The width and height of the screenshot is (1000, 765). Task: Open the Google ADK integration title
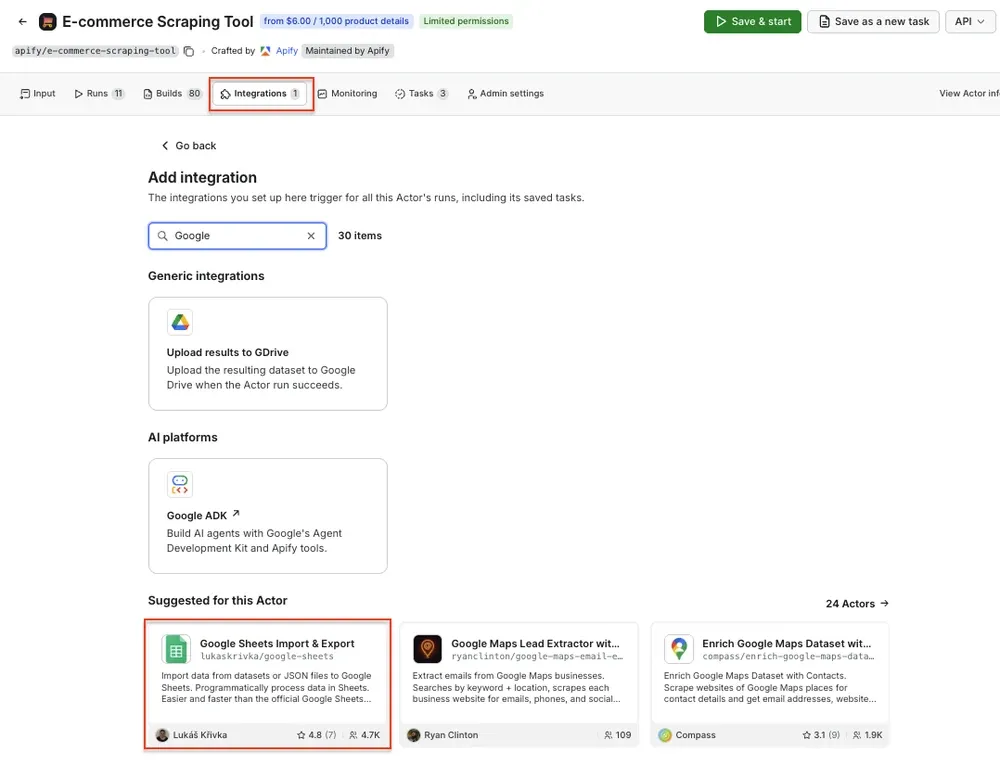(x=196, y=516)
